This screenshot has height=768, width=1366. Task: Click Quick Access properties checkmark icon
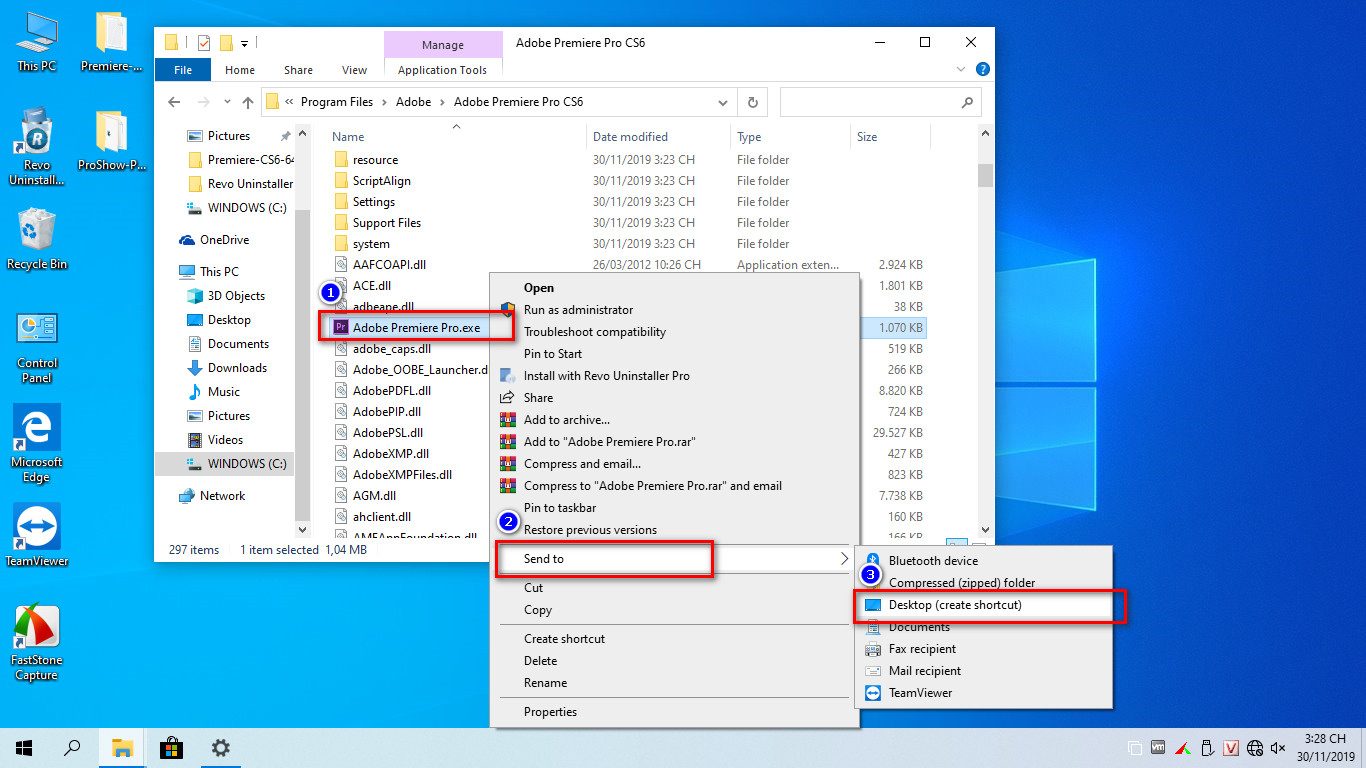pyautogui.click(x=204, y=42)
